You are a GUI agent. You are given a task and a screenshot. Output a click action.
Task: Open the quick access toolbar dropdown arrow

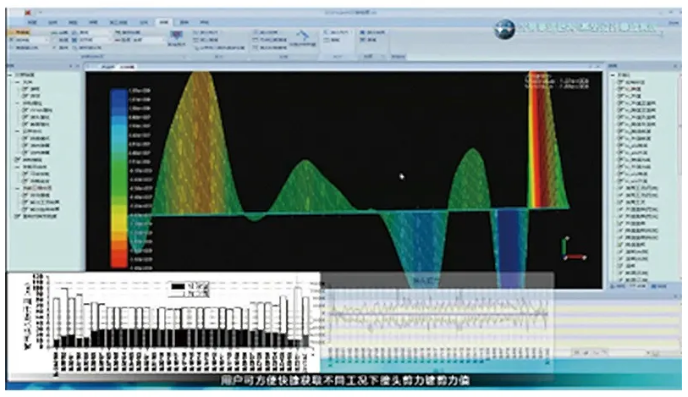click(40, 13)
